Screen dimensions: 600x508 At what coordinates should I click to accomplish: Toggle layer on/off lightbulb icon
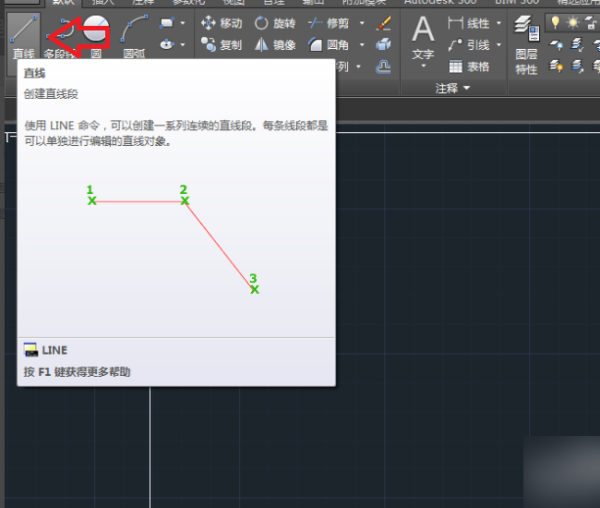pos(555,23)
